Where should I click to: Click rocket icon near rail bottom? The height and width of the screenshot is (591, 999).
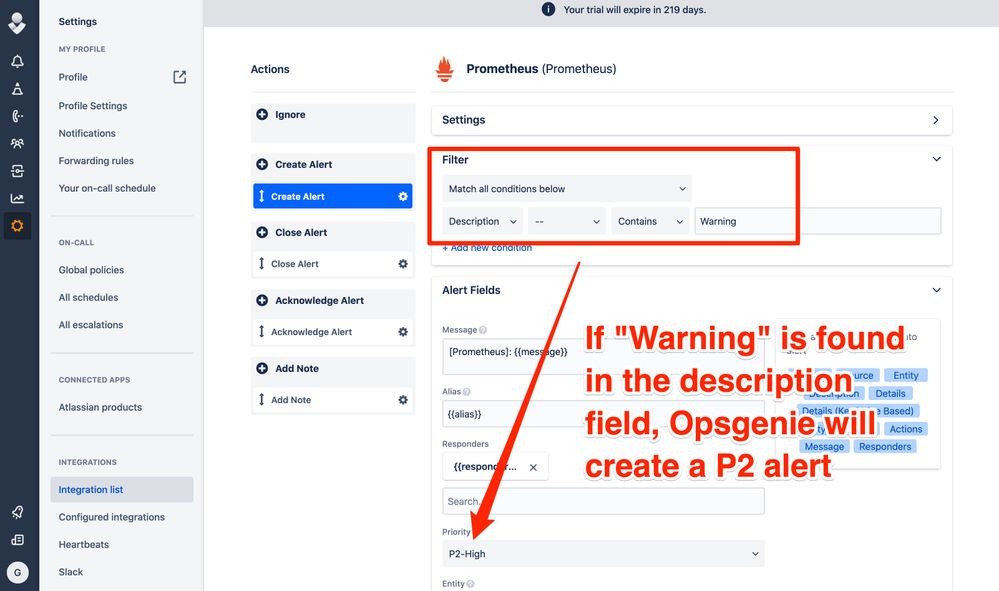click(x=17, y=512)
